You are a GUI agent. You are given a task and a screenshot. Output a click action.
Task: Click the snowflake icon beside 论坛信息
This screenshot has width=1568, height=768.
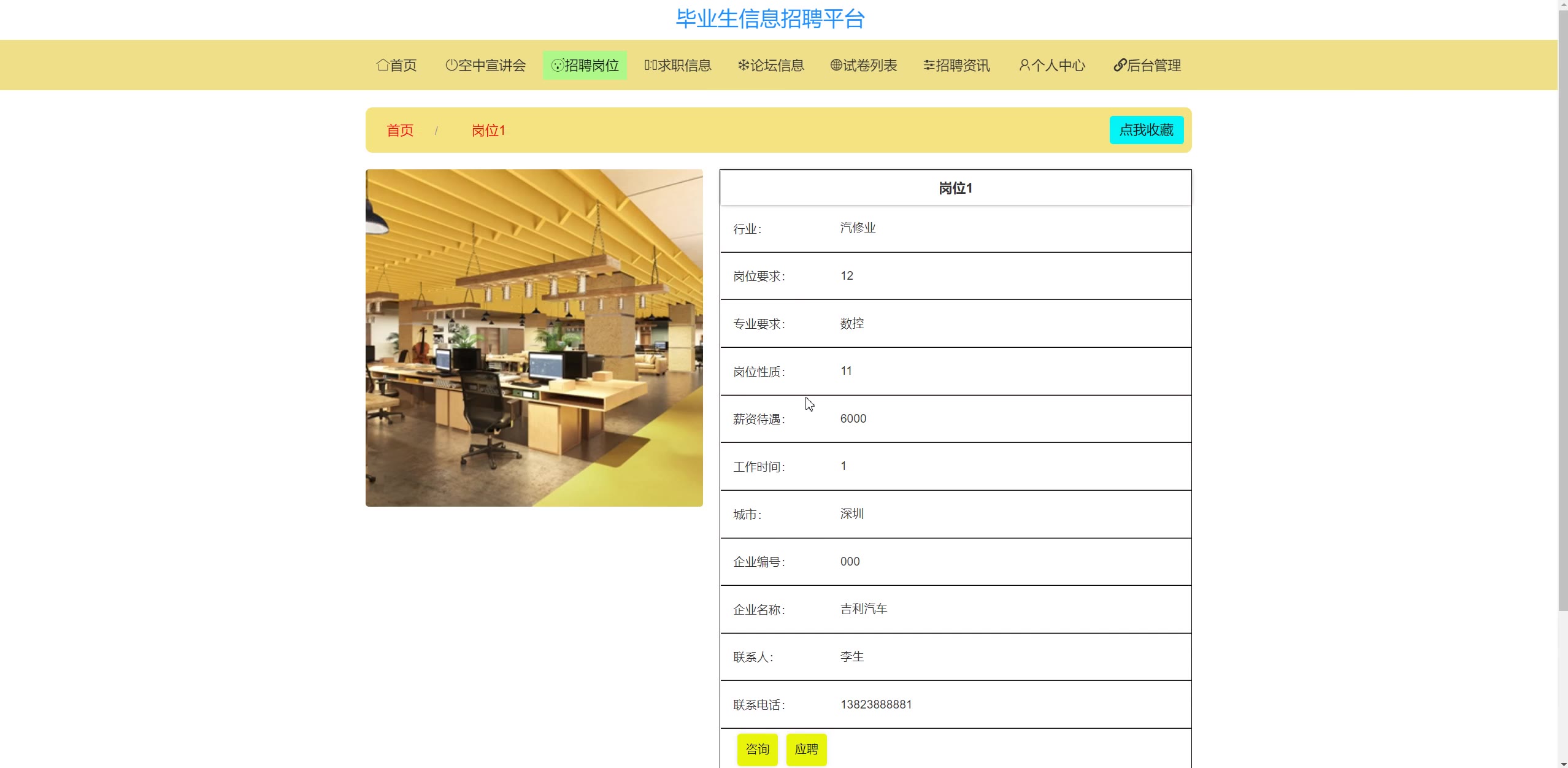(x=743, y=65)
